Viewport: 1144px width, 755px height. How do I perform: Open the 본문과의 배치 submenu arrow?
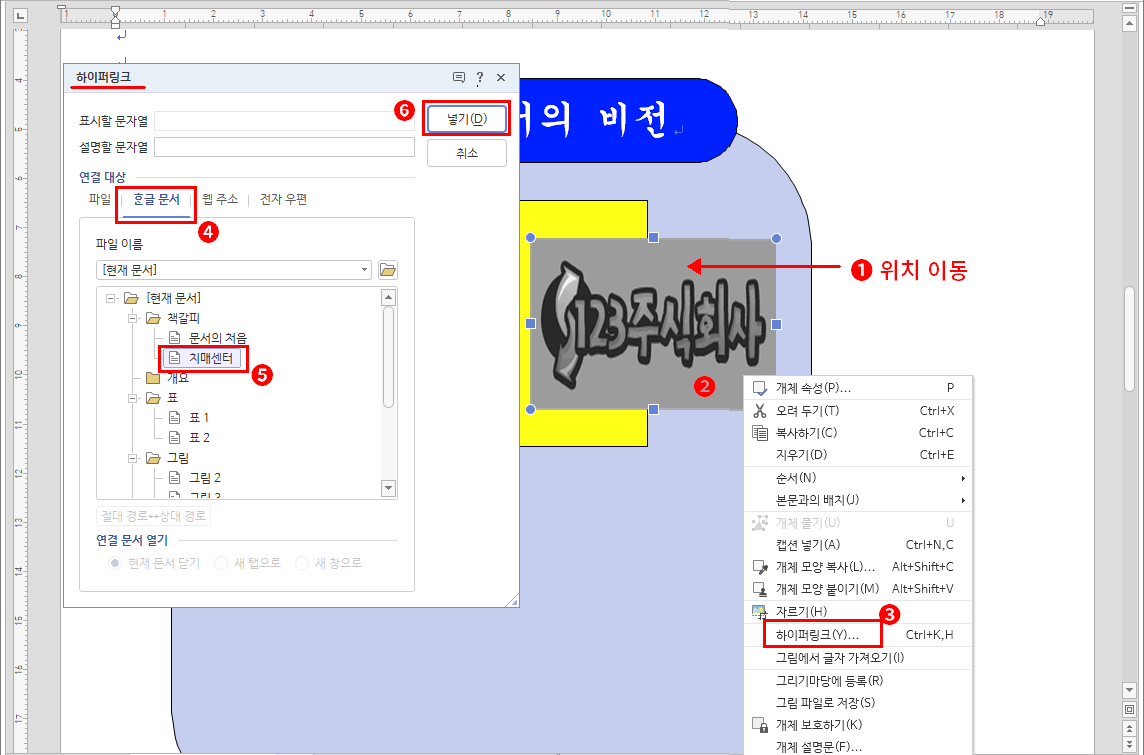click(963, 500)
